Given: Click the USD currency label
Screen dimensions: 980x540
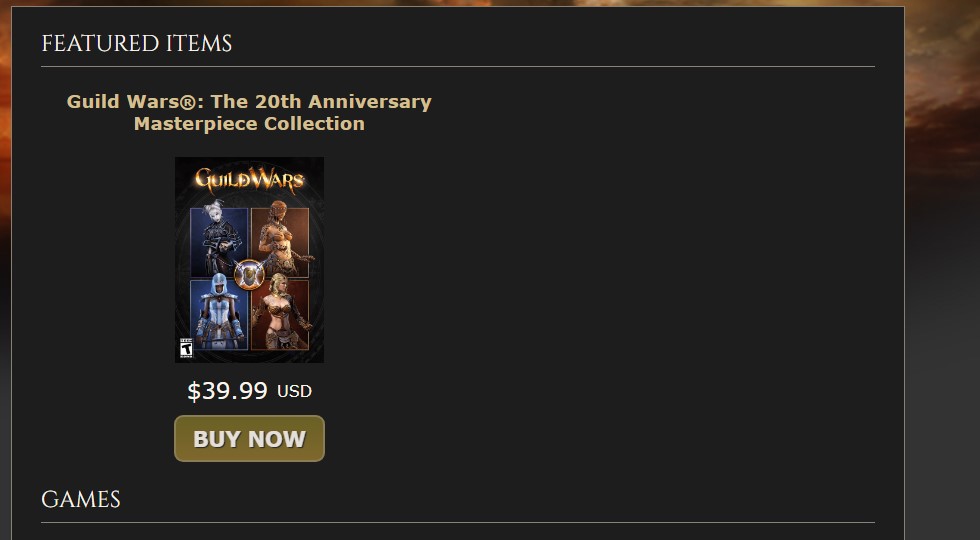Looking at the screenshot, I should coord(294,392).
